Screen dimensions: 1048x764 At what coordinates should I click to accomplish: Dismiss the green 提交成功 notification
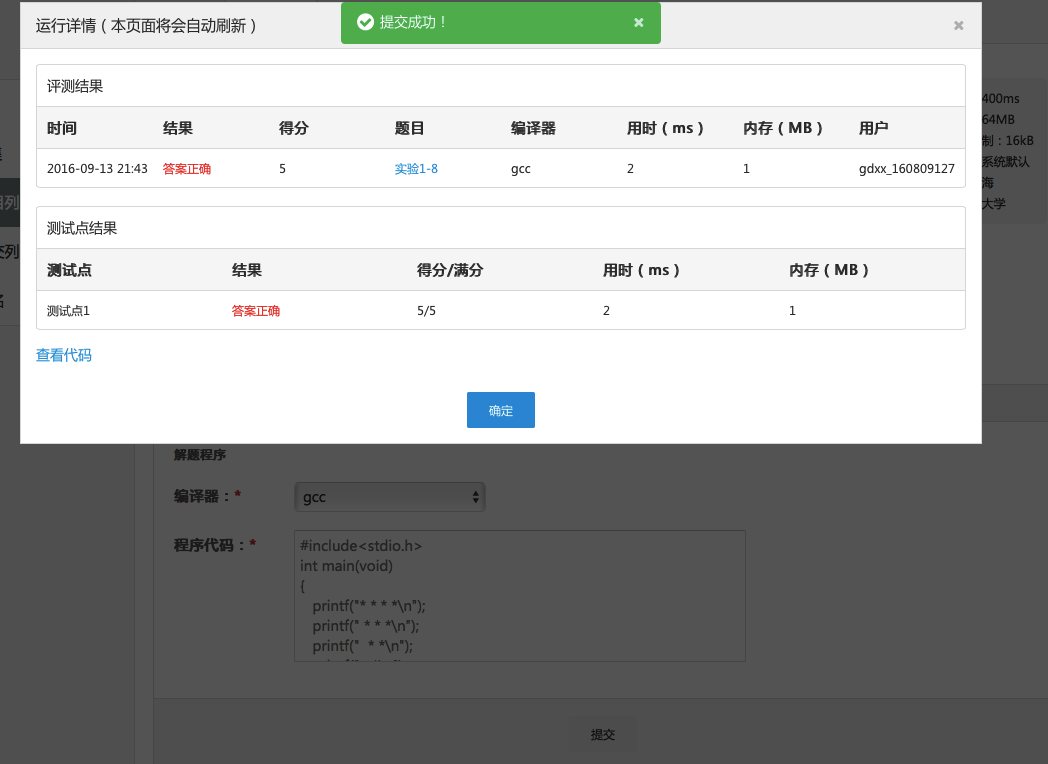pos(638,23)
